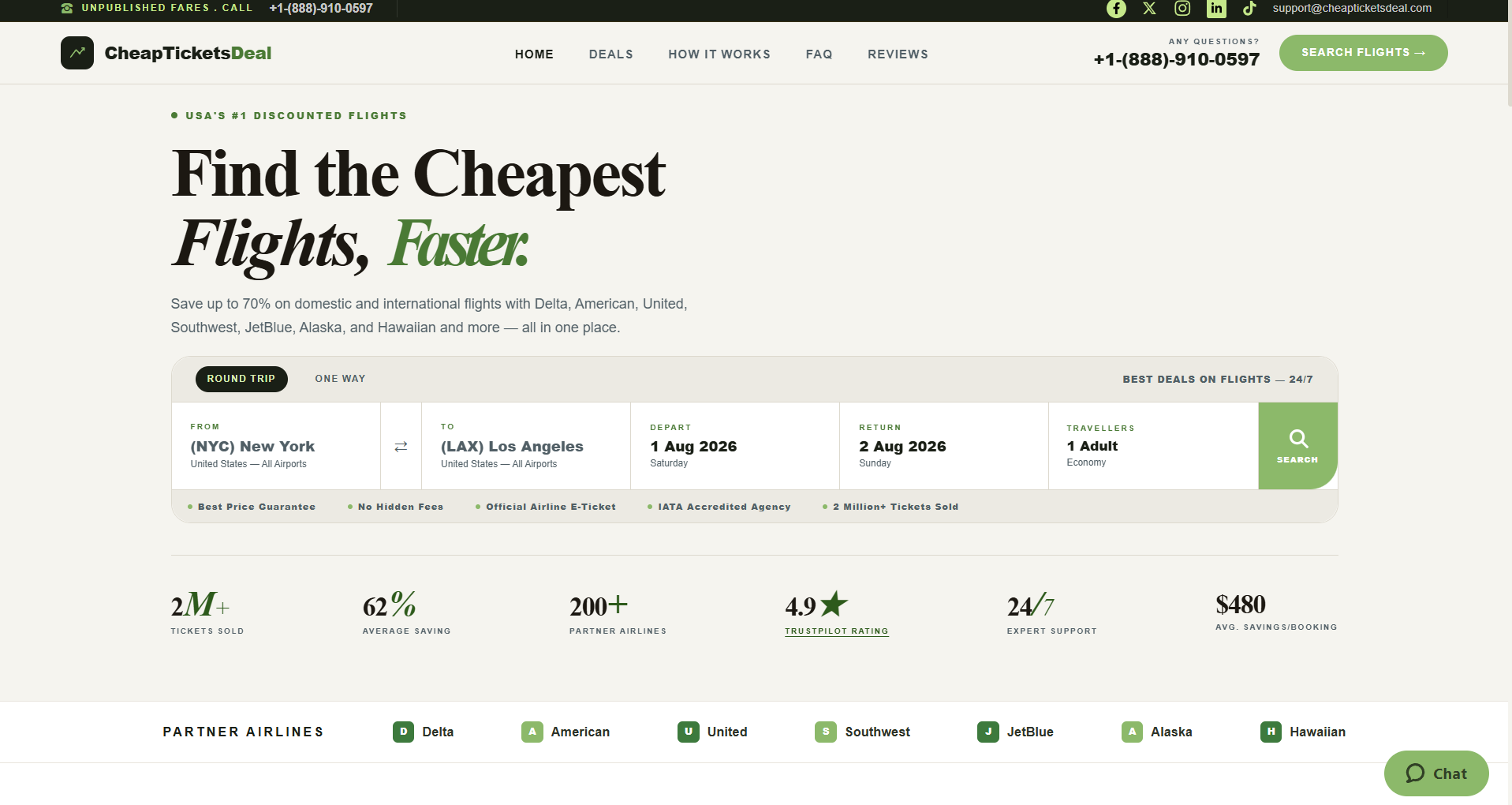1512x805 pixels.
Task: Click the green Search magnifier button
Action: (x=1297, y=446)
